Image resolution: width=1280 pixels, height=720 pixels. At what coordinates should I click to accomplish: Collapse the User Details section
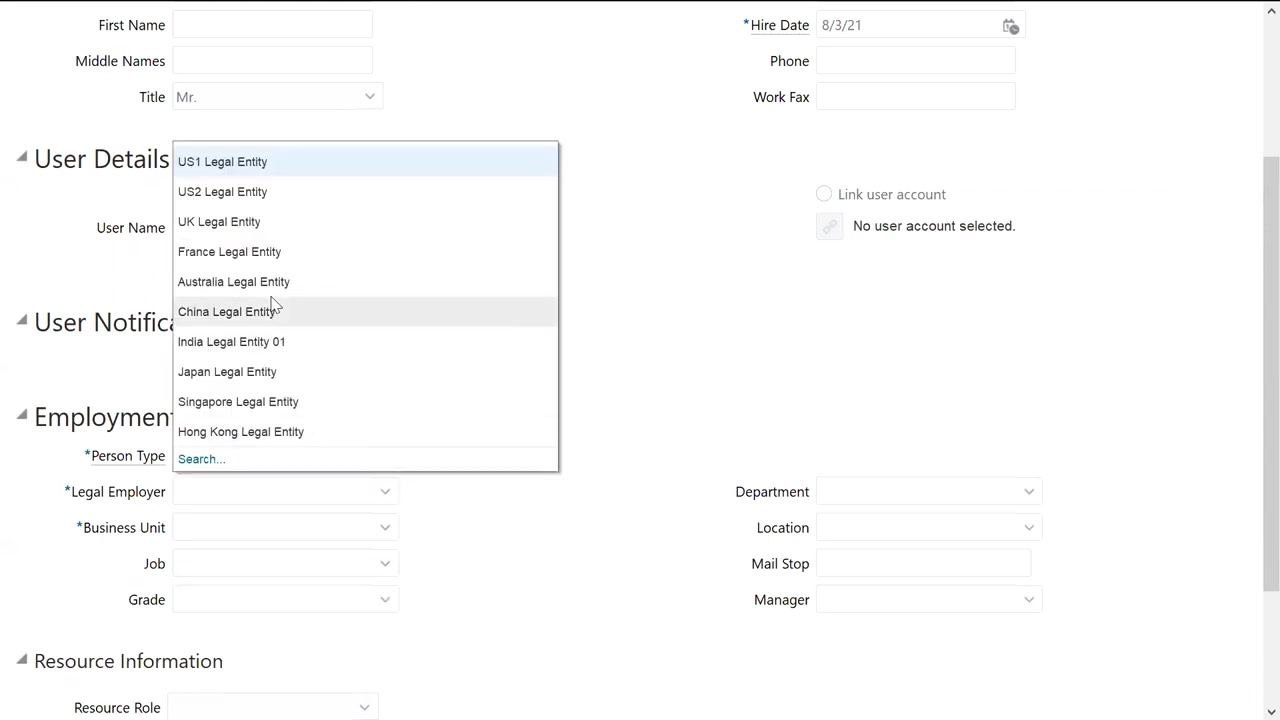pos(22,156)
